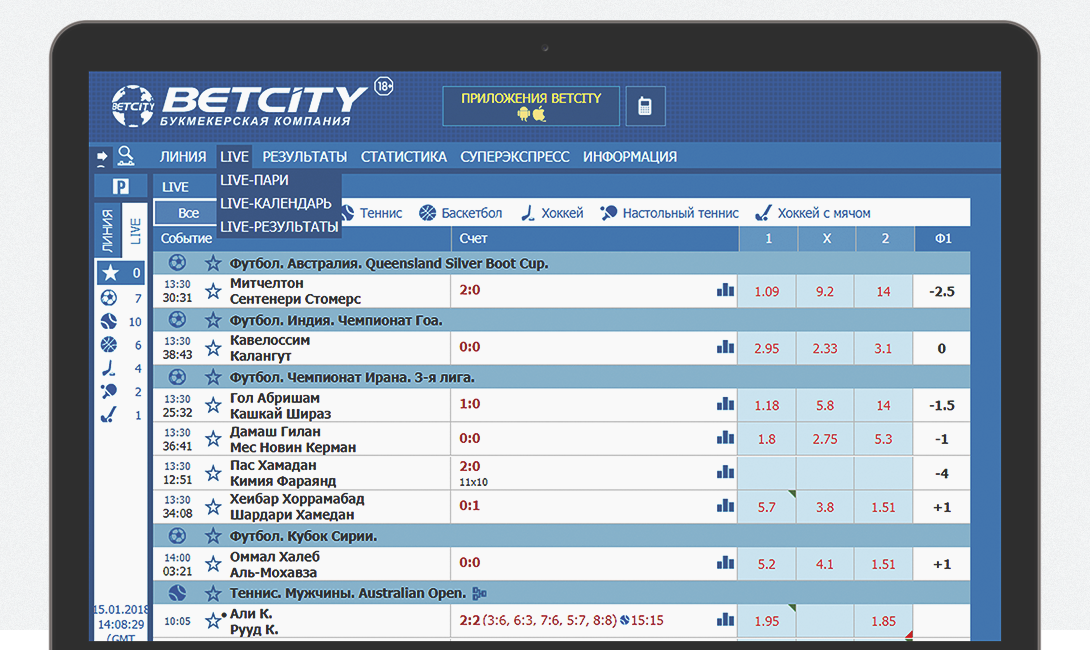
Task: Select handicap -2.5 for Митчелтон match
Action: [942, 291]
